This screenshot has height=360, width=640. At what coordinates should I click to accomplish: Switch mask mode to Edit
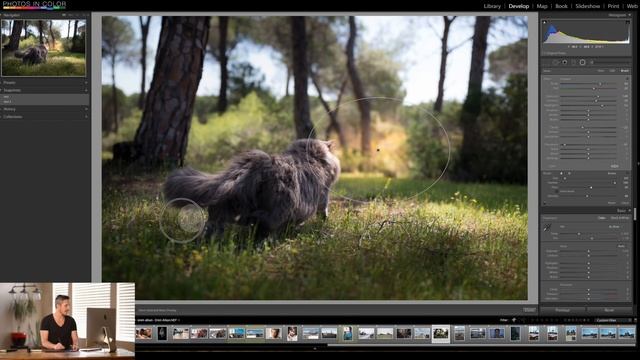coord(612,71)
